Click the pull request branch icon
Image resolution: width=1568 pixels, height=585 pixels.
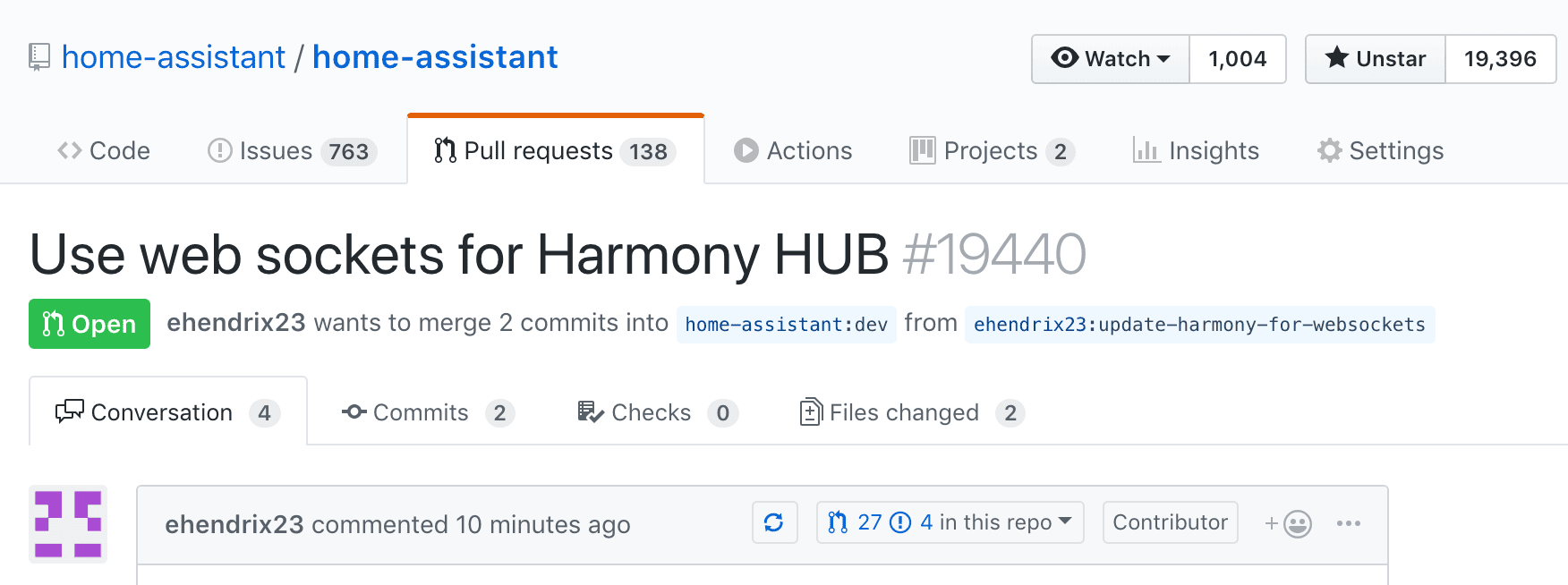coord(838,521)
